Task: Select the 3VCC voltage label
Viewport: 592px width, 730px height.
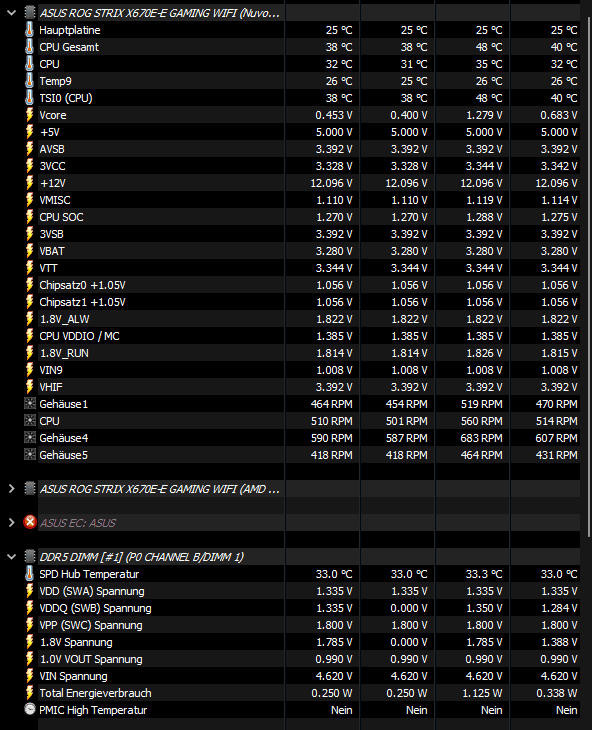Action: [52, 166]
